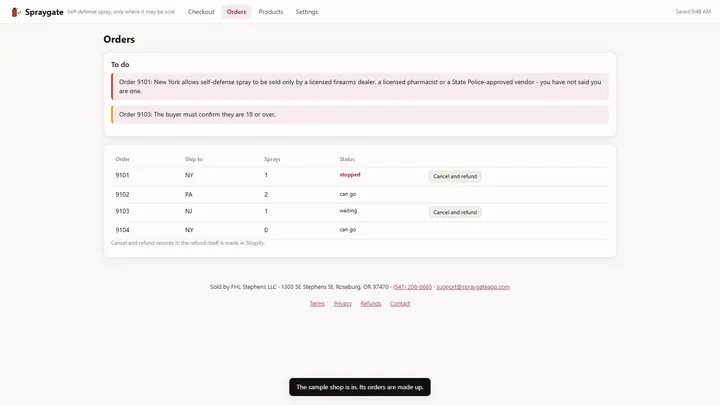Open the Privacy footer link
This screenshot has height=405, width=720.
[x=343, y=304]
